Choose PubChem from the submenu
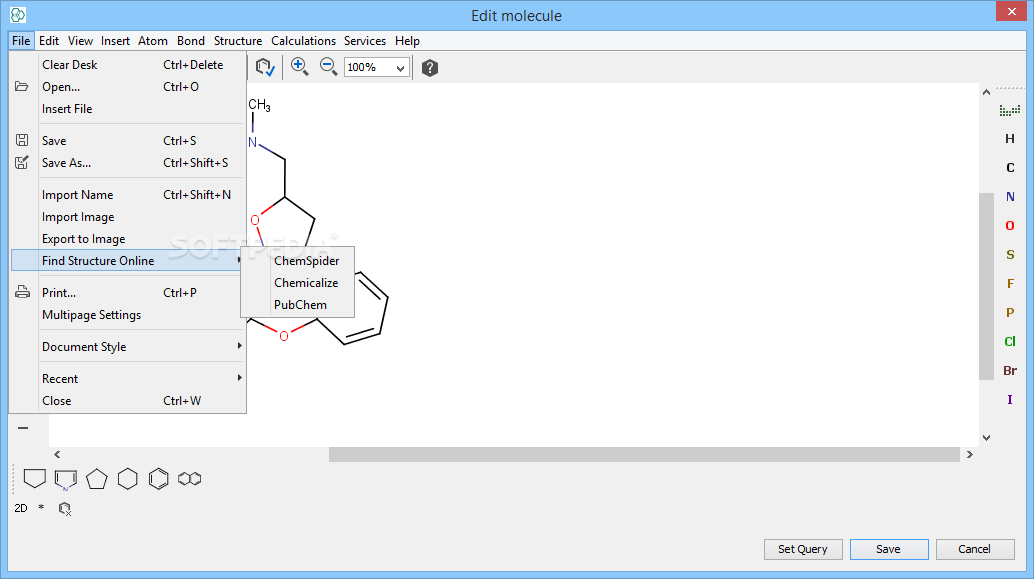 pyautogui.click(x=300, y=305)
